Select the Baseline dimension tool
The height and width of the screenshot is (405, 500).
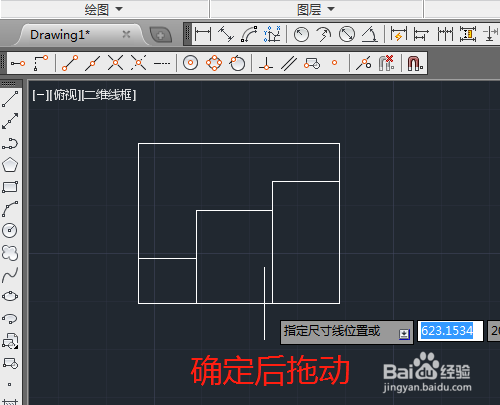[421, 34]
